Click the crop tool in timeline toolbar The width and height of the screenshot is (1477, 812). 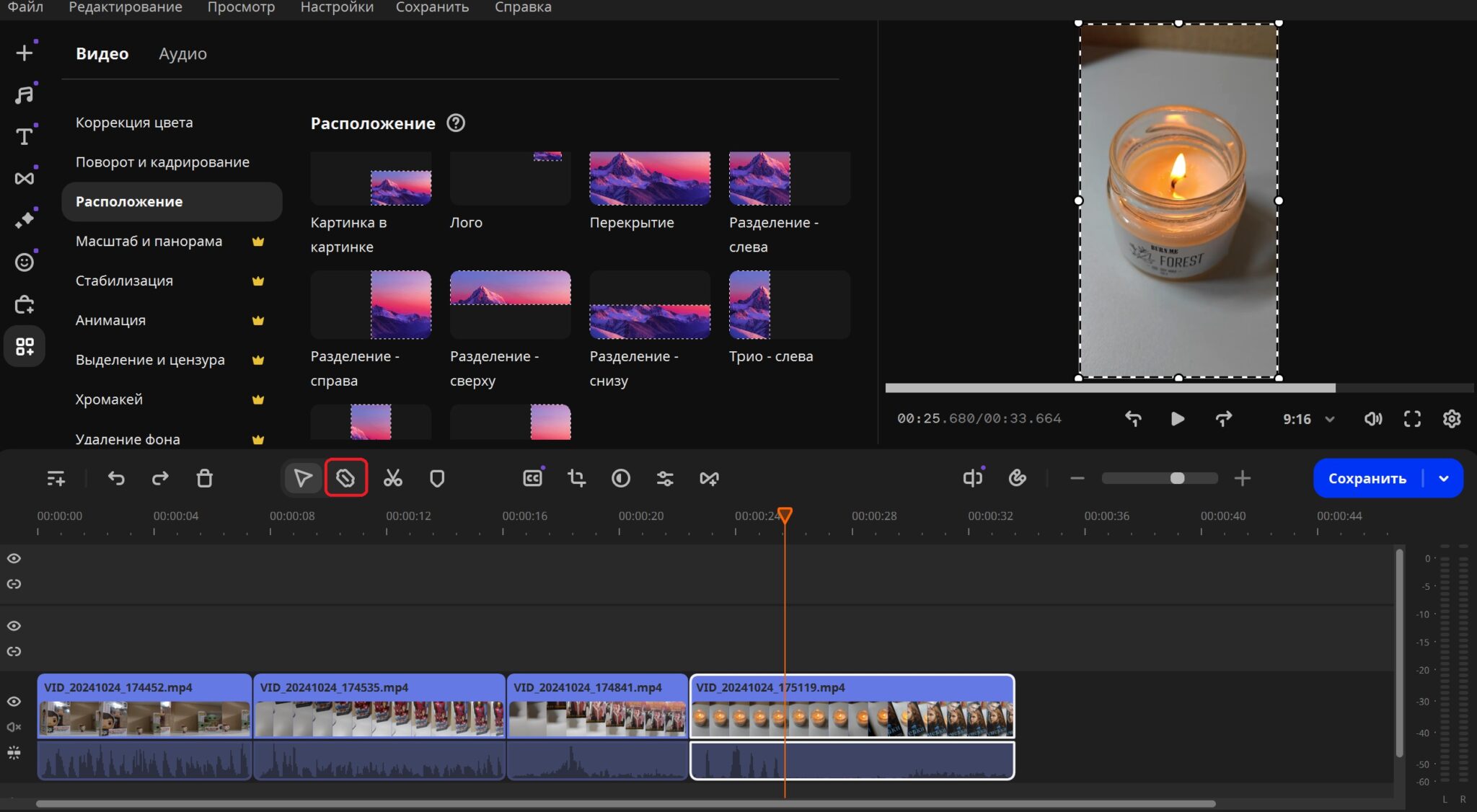(576, 478)
